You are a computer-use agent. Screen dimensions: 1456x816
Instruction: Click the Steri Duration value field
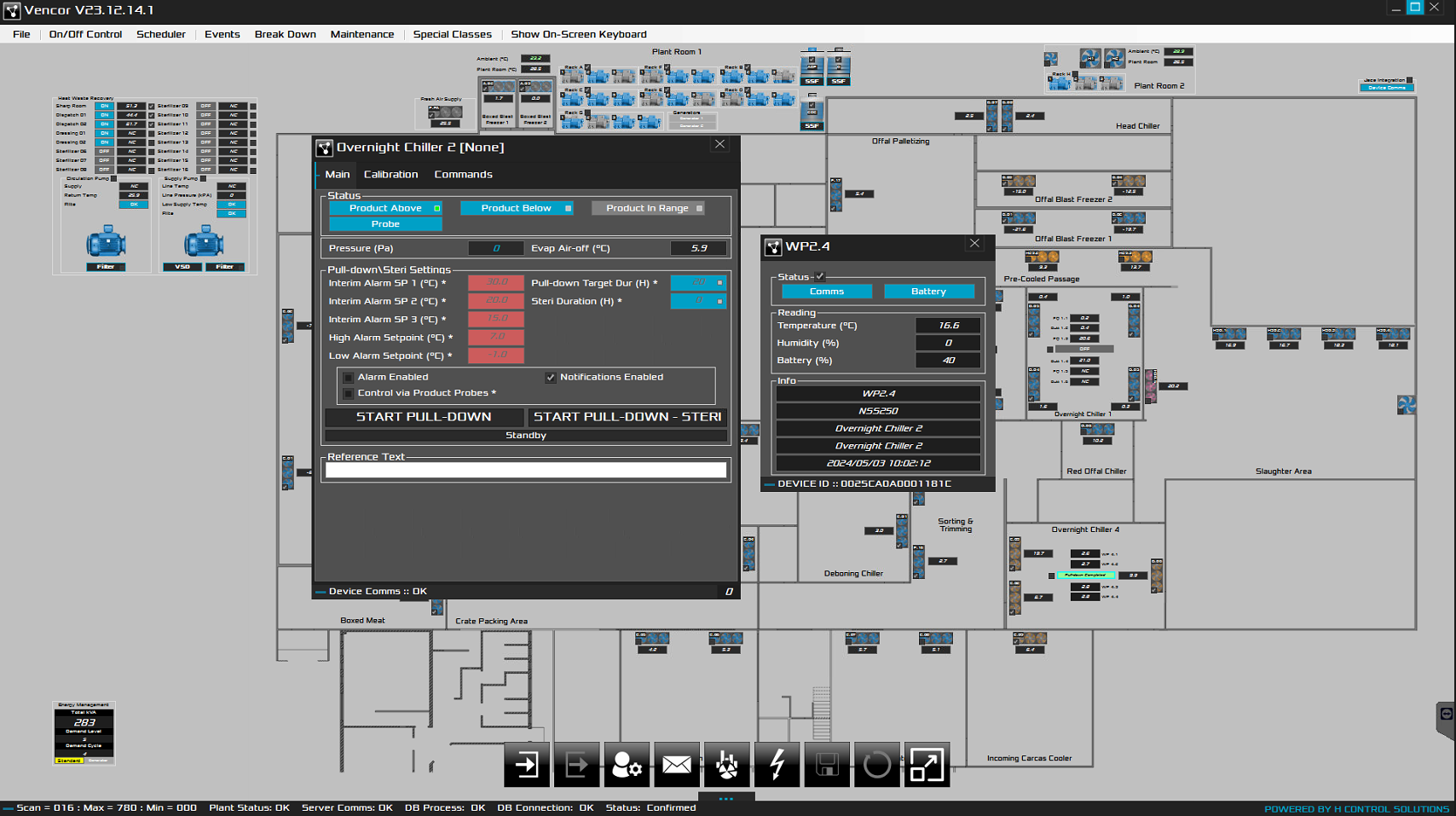(x=698, y=301)
